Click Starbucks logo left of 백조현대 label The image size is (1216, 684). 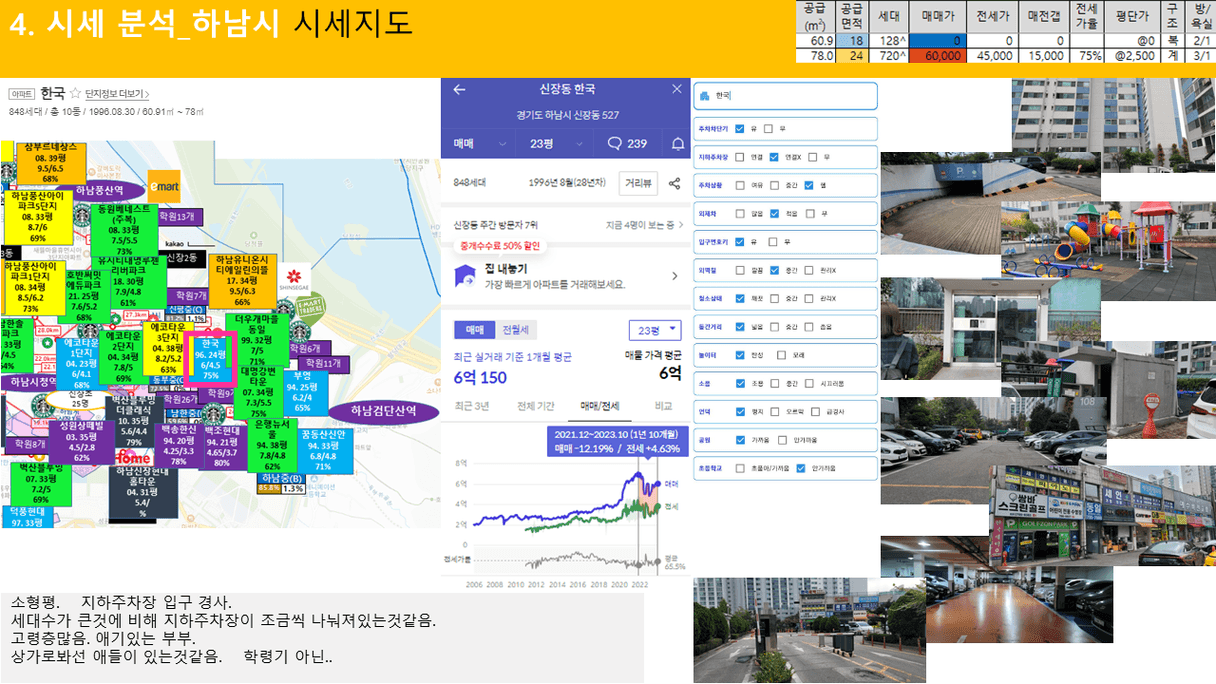pos(214,413)
